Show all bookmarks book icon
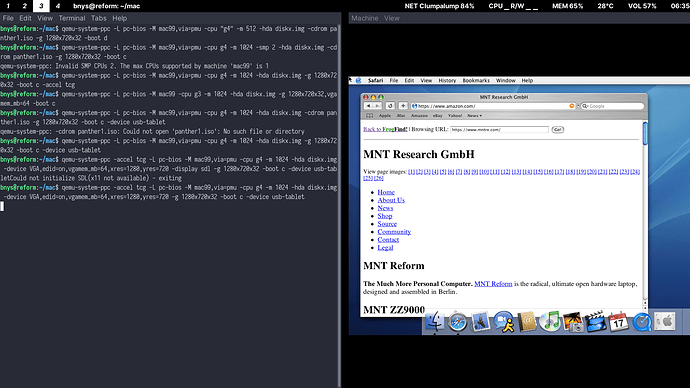690x388 pixels. (x=370, y=116)
